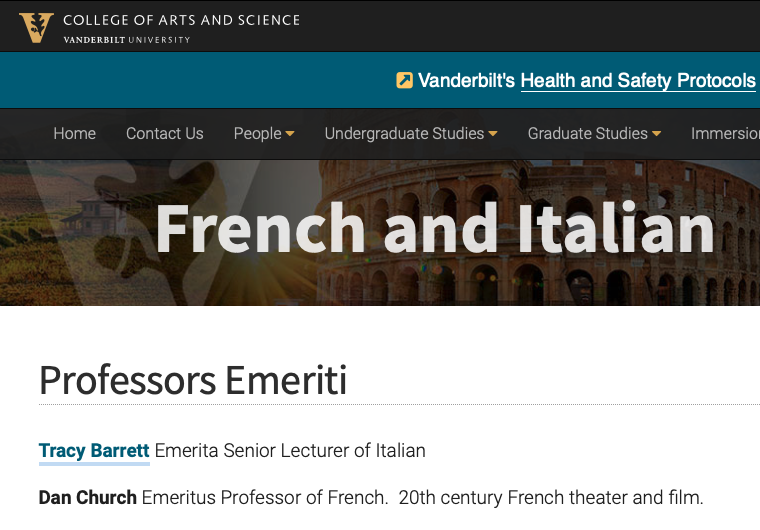The width and height of the screenshot is (760, 530).
Task: Open the College of Arts and Science title
Action: click(181, 19)
